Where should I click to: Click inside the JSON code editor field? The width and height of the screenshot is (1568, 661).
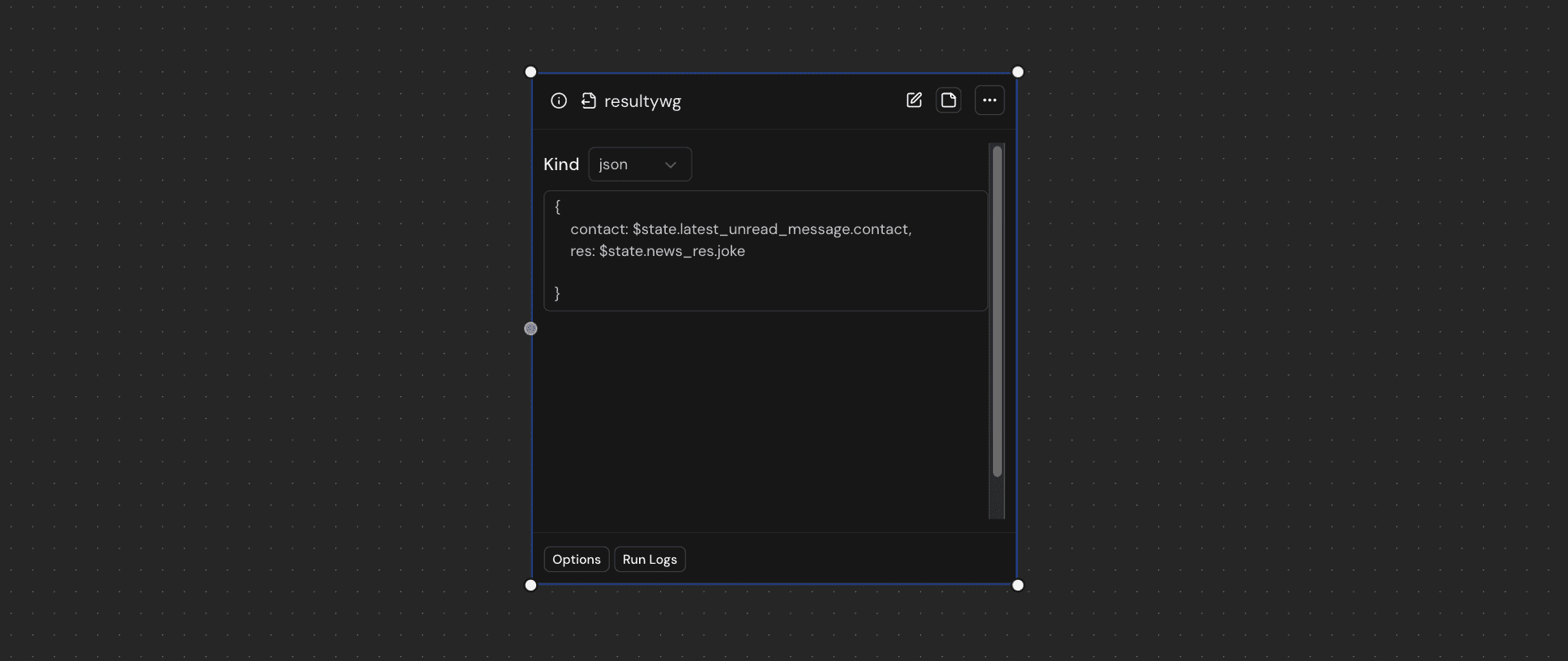click(x=765, y=251)
